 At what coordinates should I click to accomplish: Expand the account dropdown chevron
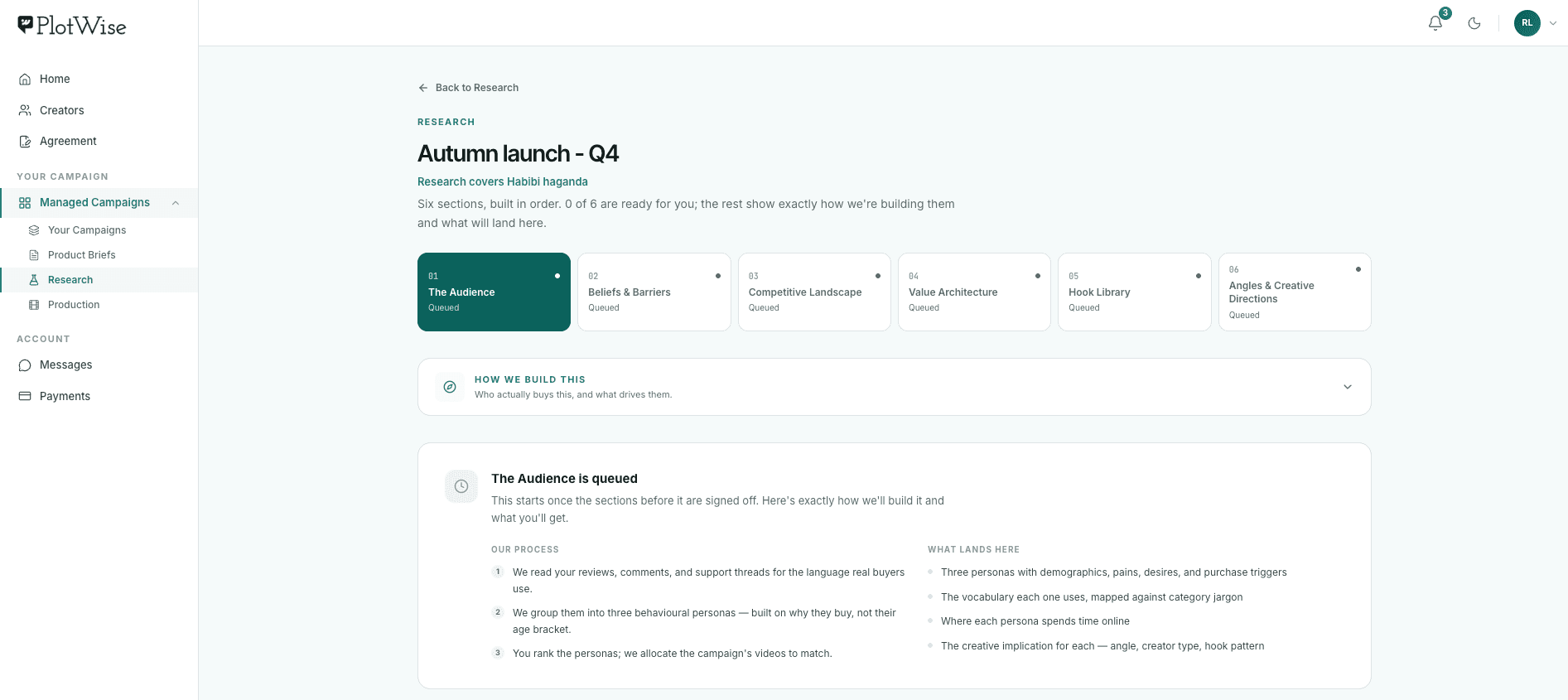click(1553, 23)
